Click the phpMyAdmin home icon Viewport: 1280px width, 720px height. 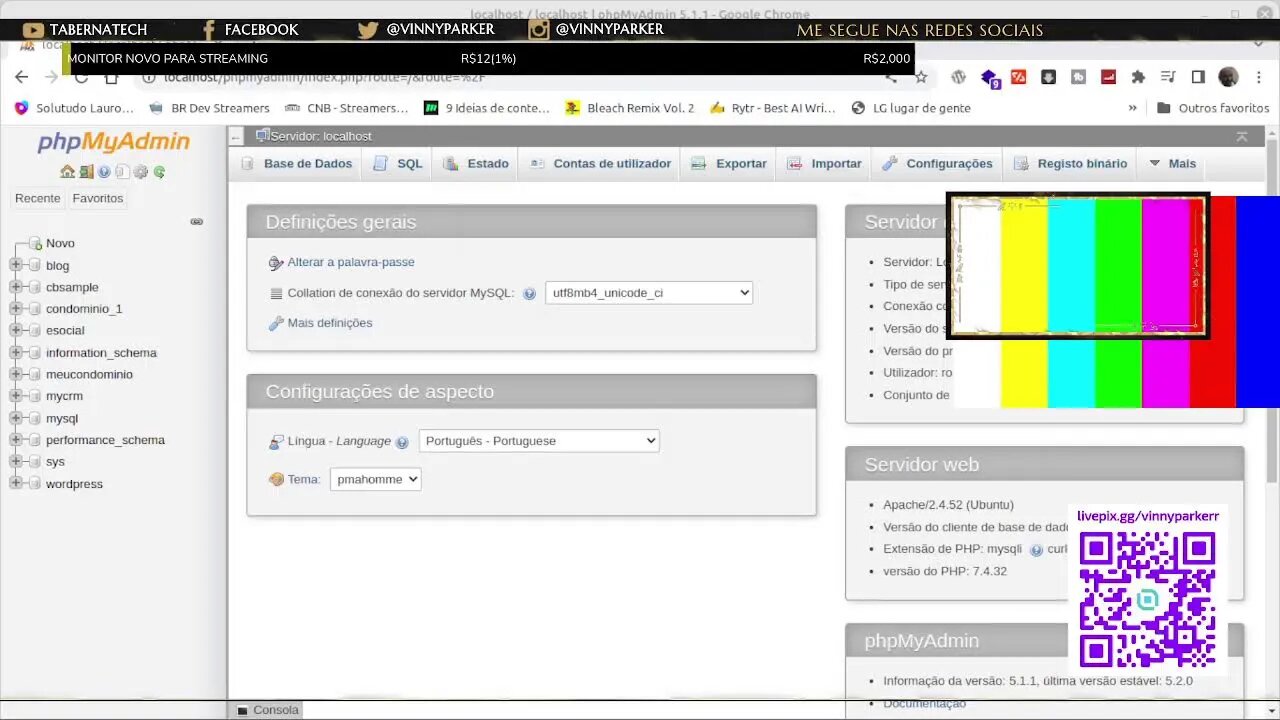[67, 172]
